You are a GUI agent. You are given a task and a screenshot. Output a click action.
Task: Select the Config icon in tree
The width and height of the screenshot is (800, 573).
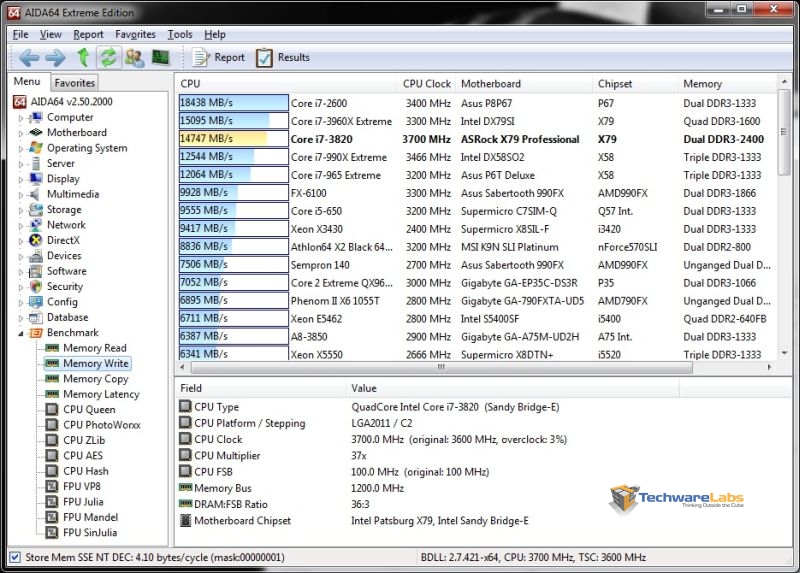click(x=36, y=302)
